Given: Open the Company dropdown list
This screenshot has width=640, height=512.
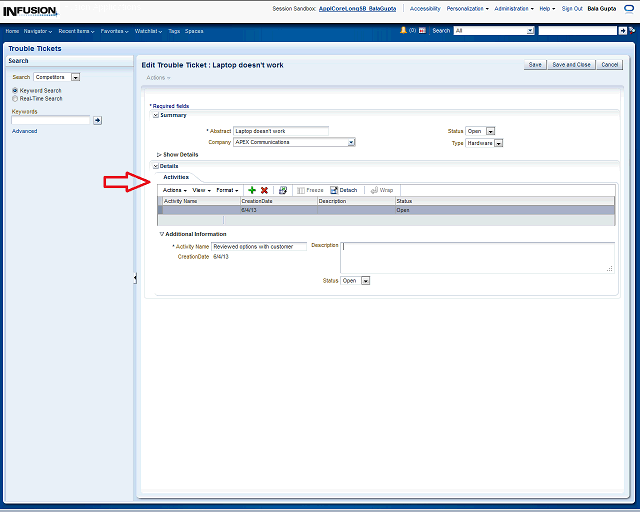Looking at the screenshot, I should coord(351,143).
